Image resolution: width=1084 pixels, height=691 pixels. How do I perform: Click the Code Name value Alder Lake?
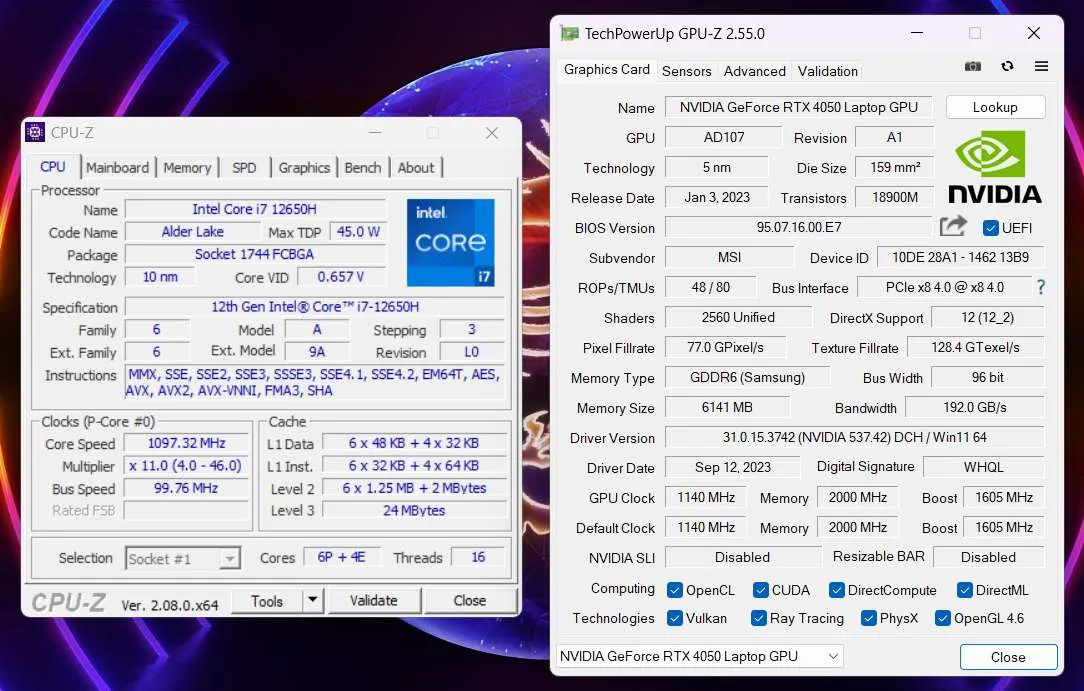(x=192, y=232)
